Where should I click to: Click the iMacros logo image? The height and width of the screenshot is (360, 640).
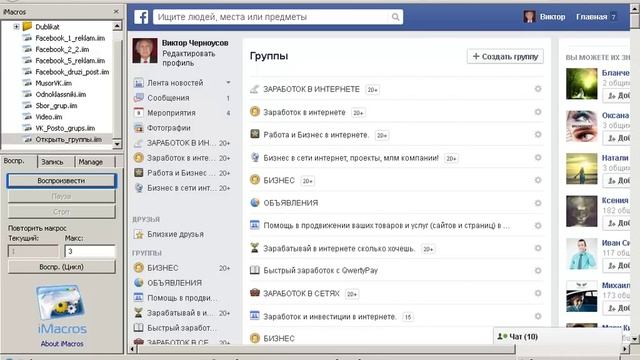[x=62, y=309]
